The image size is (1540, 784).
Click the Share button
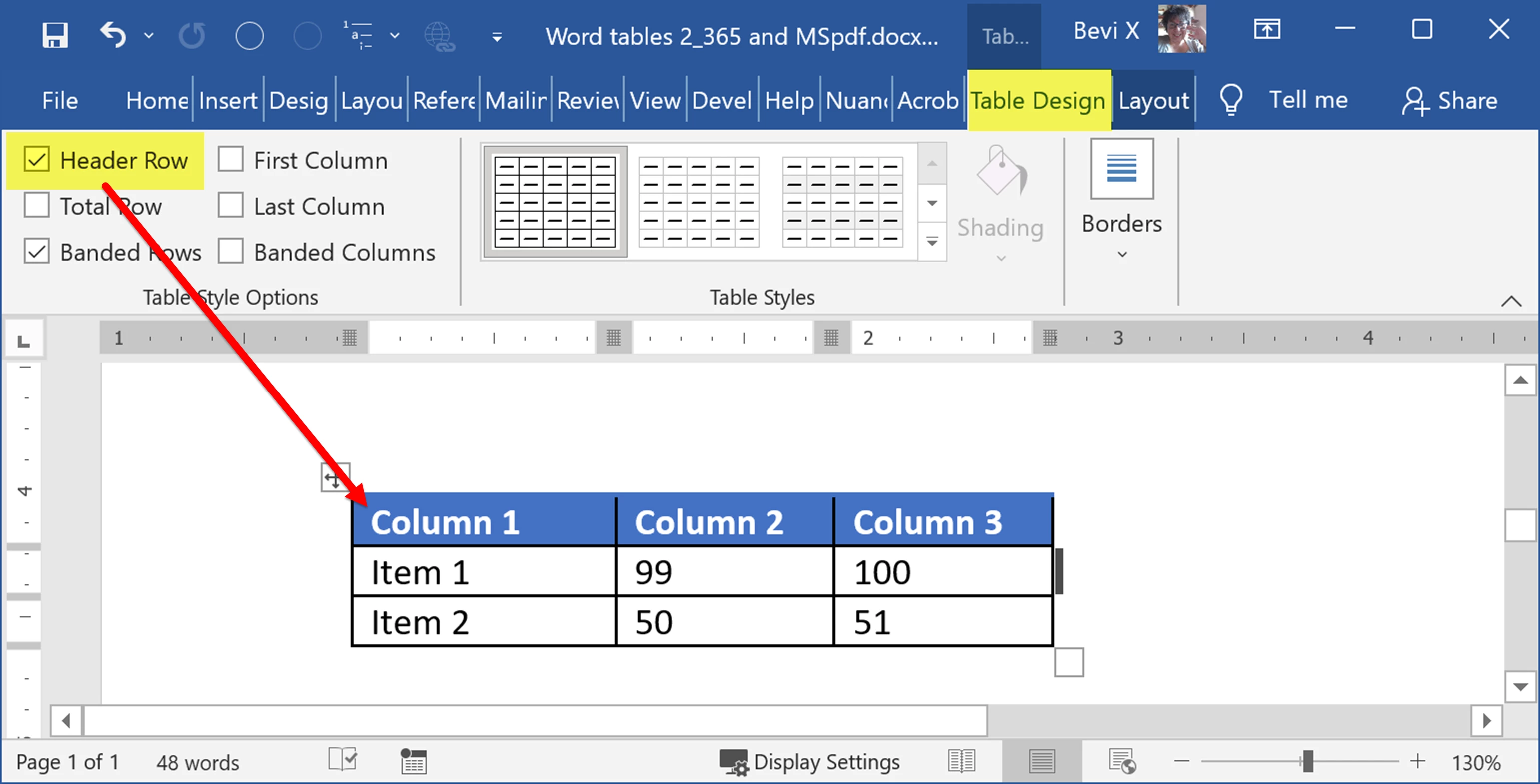click(1449, 100)
